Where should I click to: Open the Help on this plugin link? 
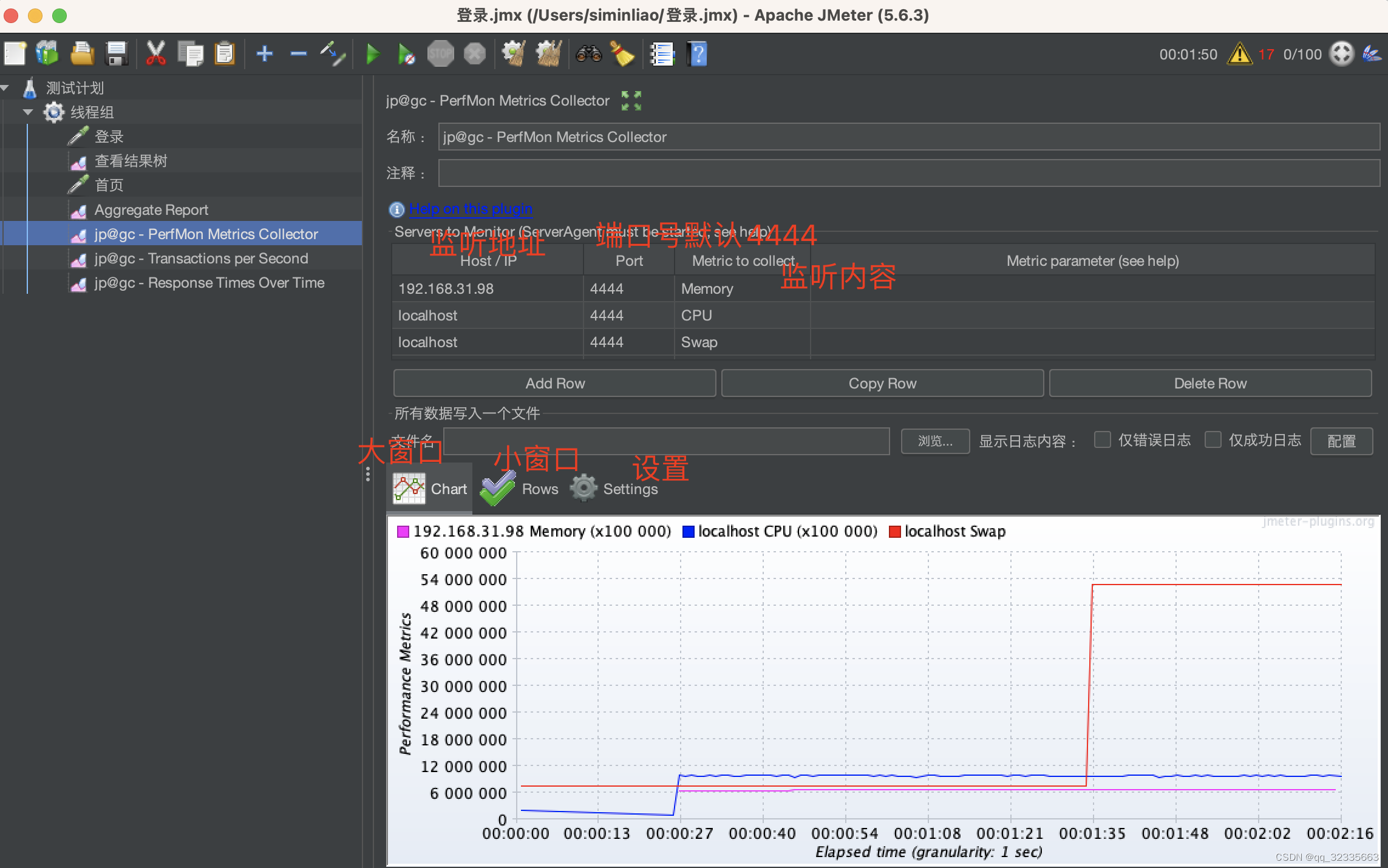tap(471, 209)
